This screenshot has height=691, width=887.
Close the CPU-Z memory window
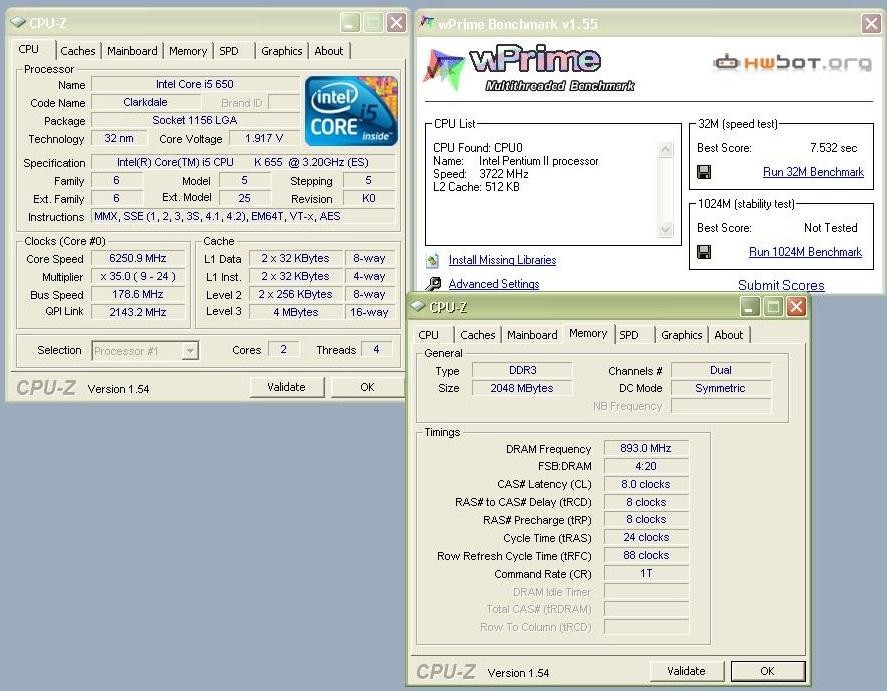796,306
